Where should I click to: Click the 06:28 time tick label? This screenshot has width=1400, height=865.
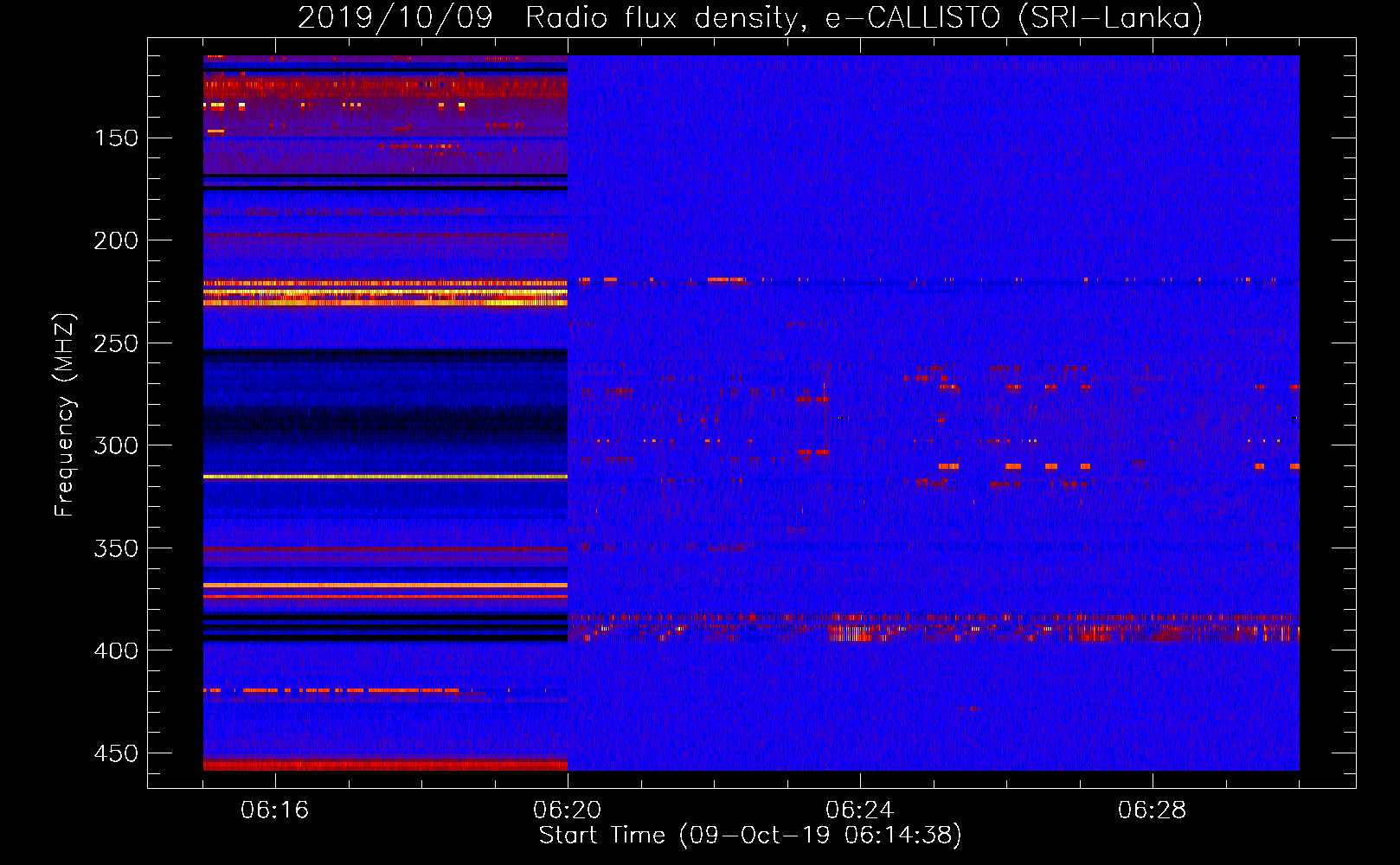[1152, 811]
